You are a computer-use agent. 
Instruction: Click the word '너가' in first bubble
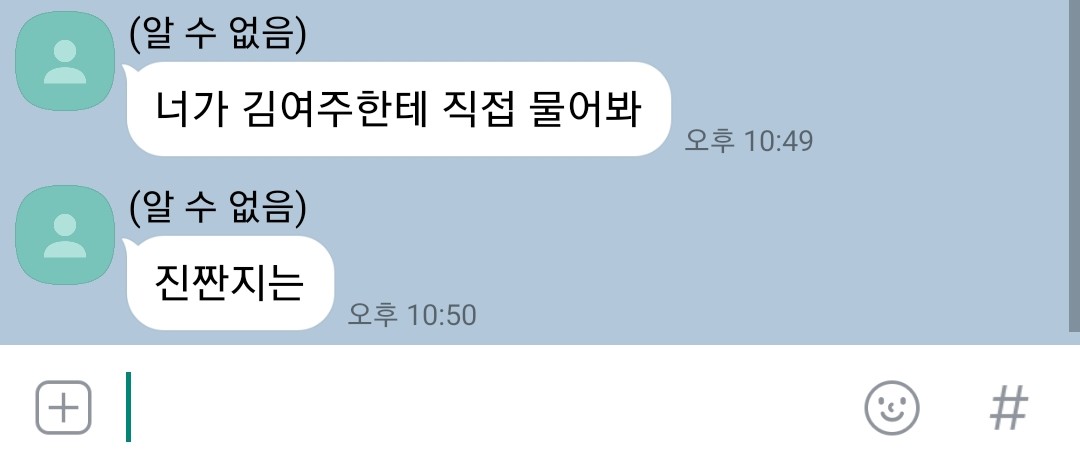point(190,110)
